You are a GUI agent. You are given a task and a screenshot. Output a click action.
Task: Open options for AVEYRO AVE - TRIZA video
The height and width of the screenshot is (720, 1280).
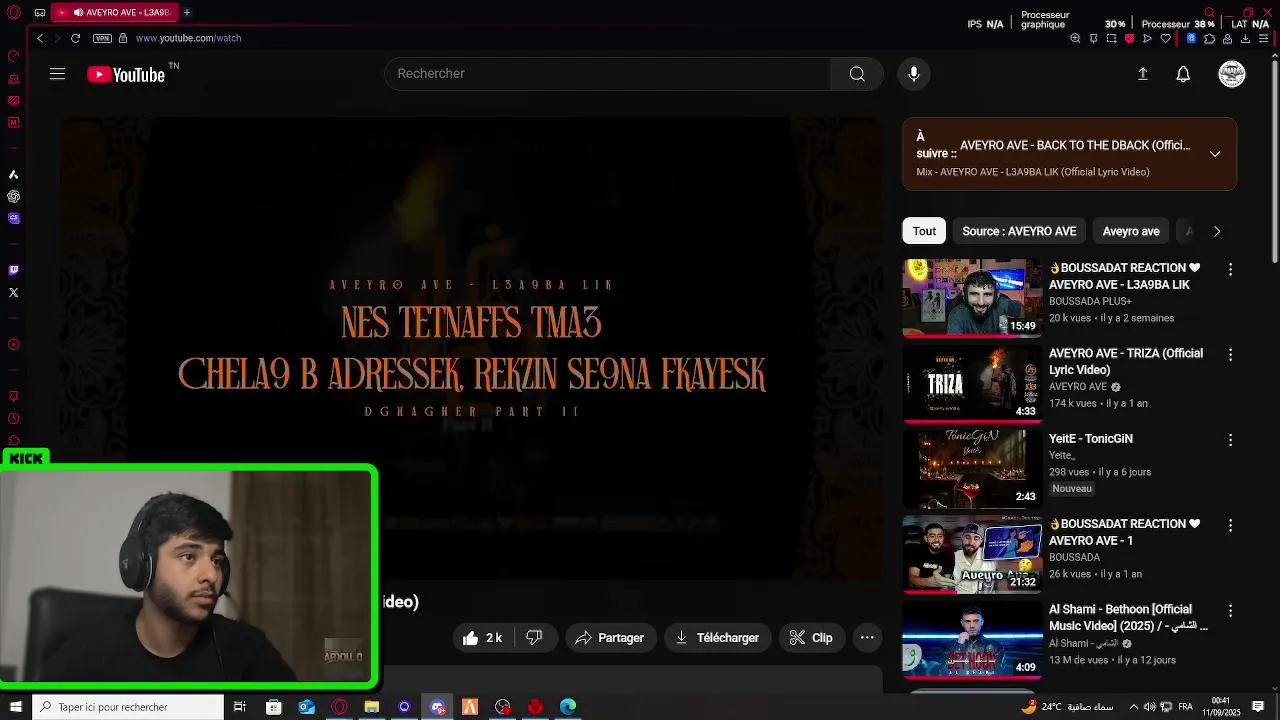pos(1230,355)
